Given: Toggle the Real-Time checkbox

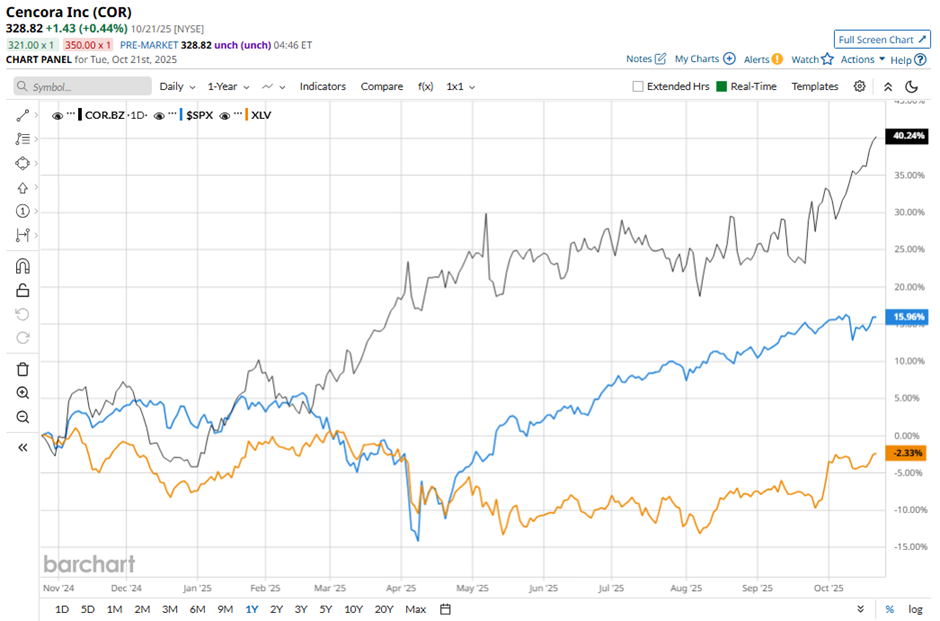Looking at the screenshot, I should click(x=721, y=87).
